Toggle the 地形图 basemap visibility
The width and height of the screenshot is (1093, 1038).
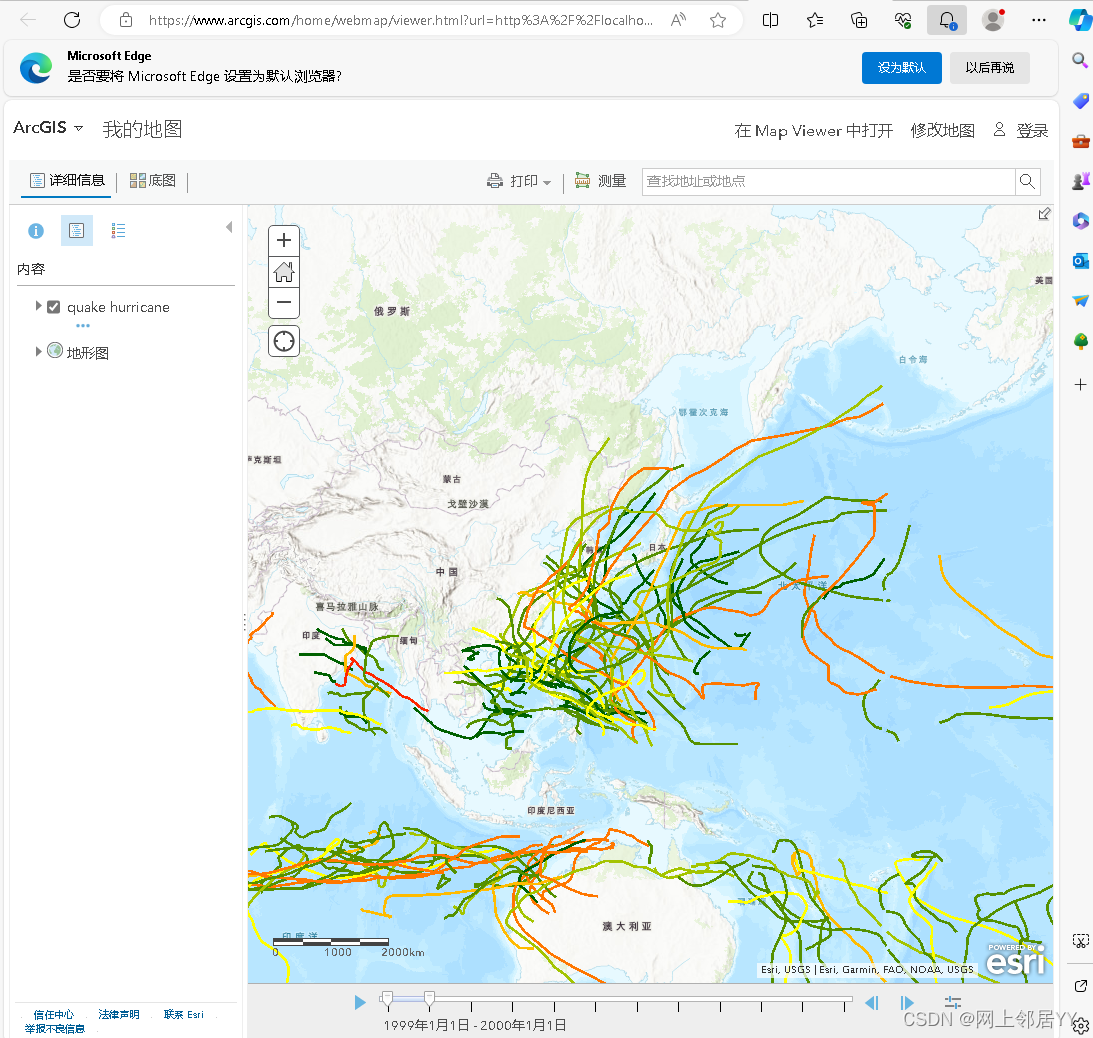coord(55,350)
